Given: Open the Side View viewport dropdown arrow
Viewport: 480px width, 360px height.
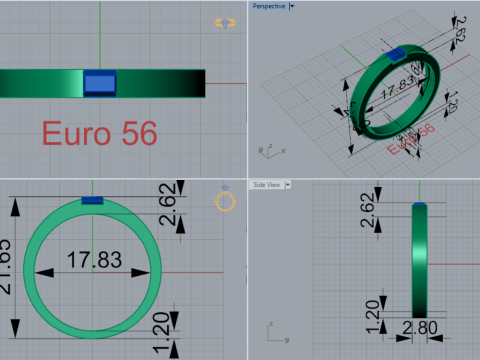Looking at the screenshot, I should (x=288, y=185).
